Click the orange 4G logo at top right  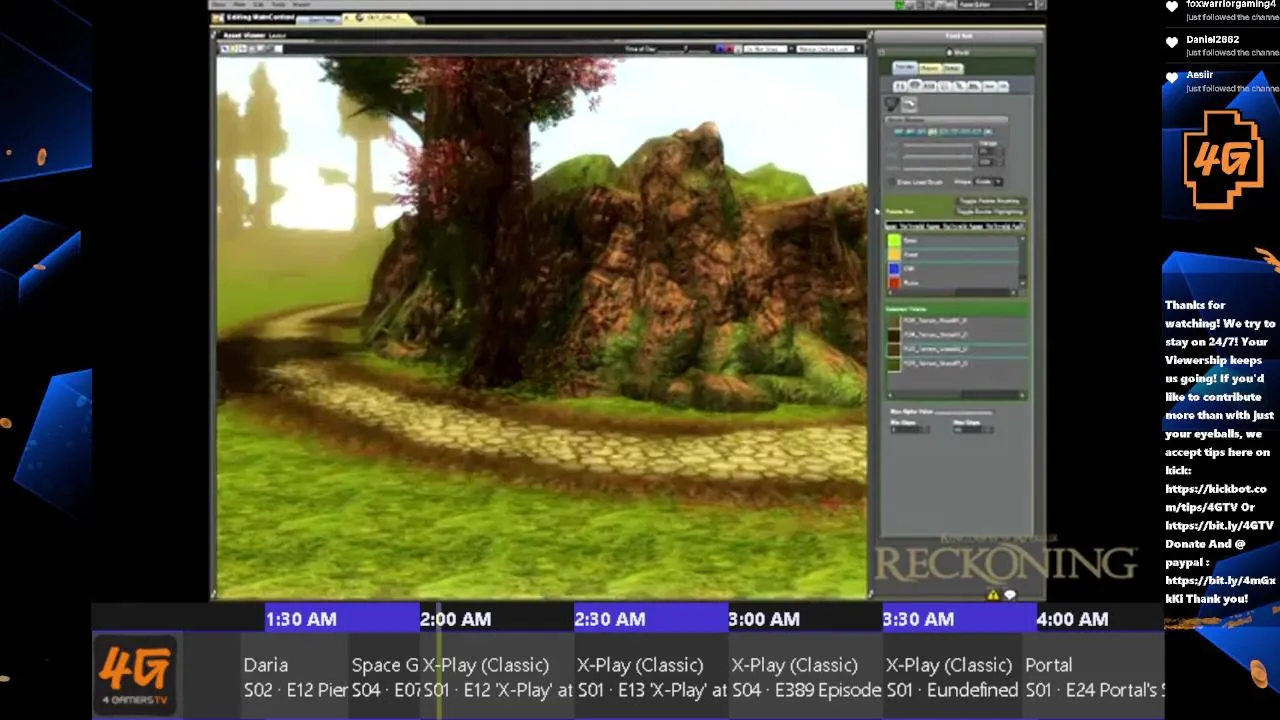pyautogui.click(x=1222, y=160)
